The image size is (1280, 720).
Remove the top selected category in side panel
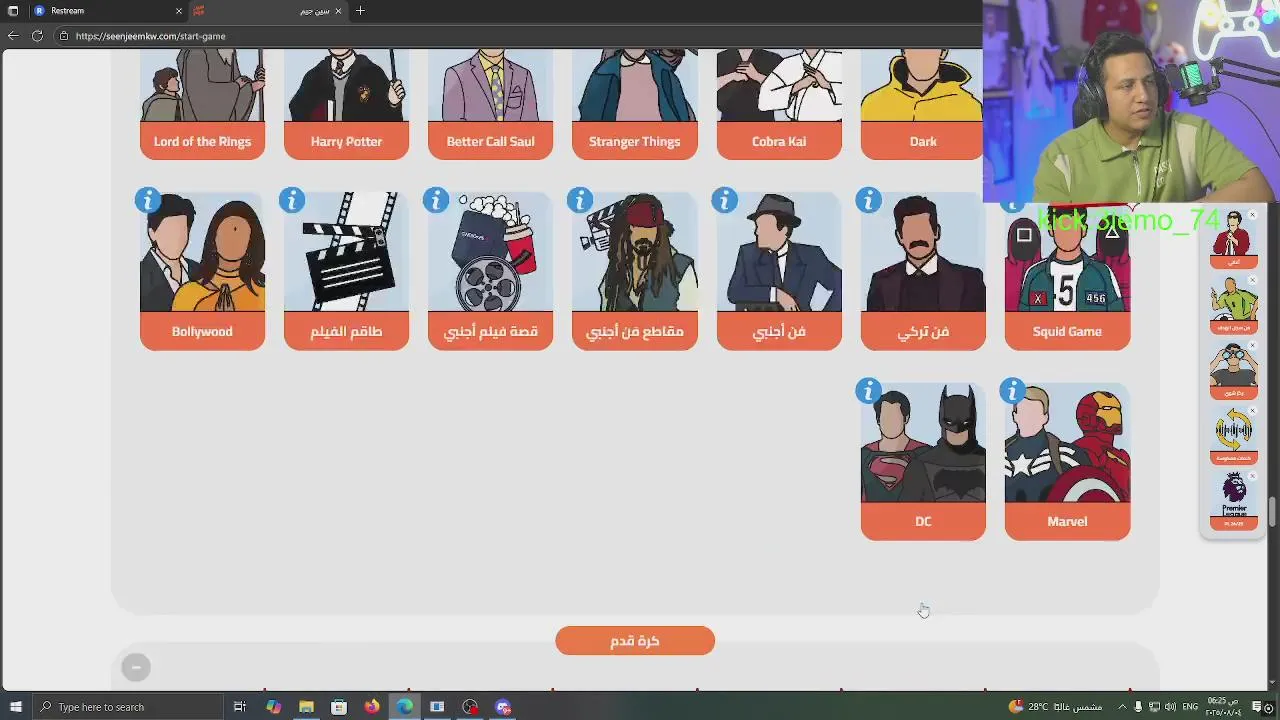(1252, 216)
